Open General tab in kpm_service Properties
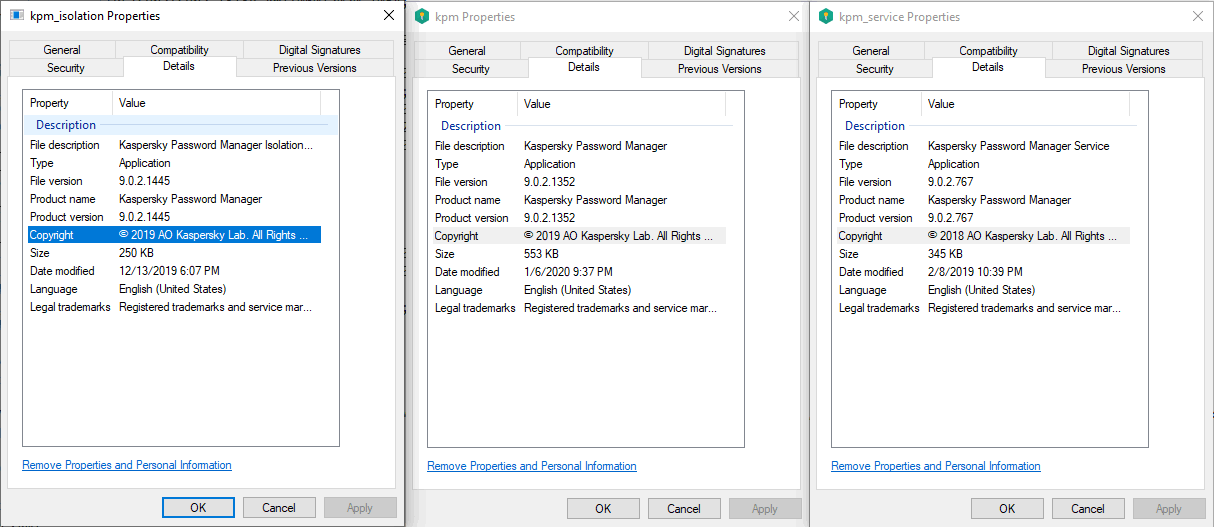The height and width of the screenshot is (527, 1214). pyautogui.click(x=871, y=51)
